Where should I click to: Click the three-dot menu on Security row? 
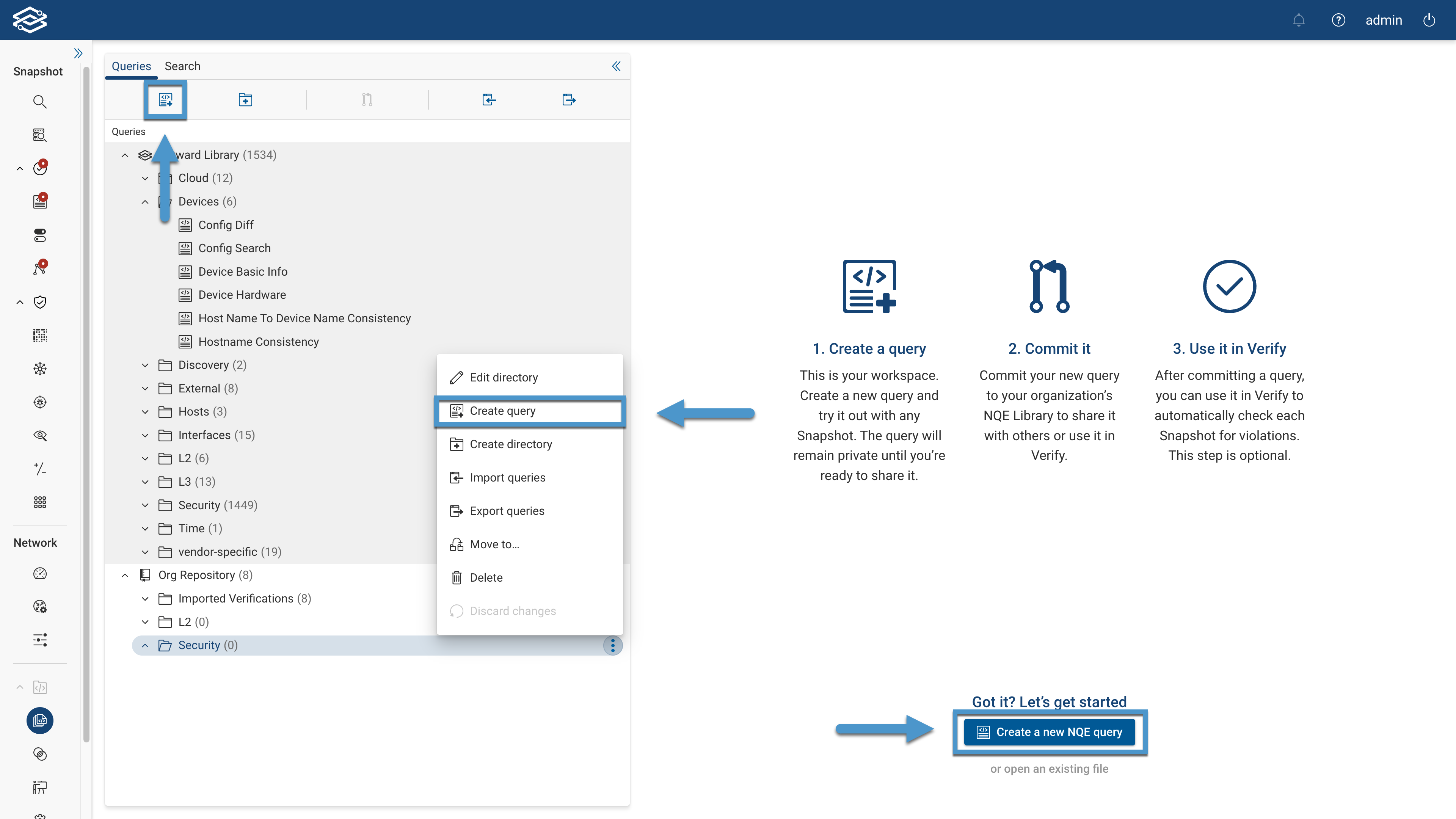click(613, 645)
